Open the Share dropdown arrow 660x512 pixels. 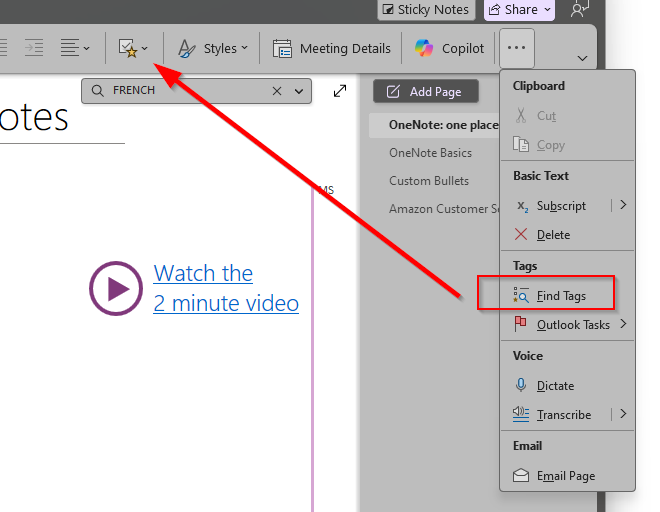(548, 9)
